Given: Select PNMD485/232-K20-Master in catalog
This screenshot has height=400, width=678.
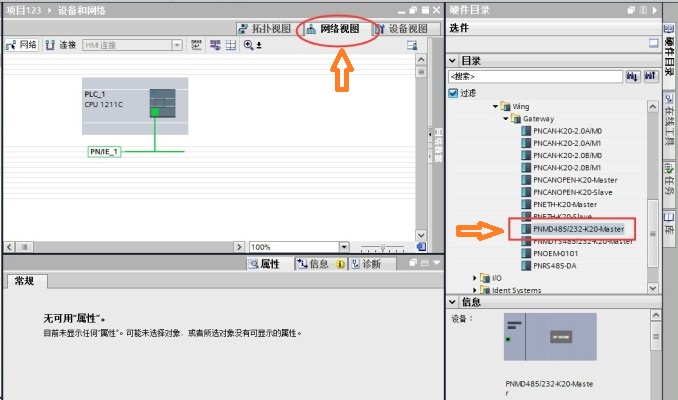Looking at the screenshot, I should [x=578, y=229].
